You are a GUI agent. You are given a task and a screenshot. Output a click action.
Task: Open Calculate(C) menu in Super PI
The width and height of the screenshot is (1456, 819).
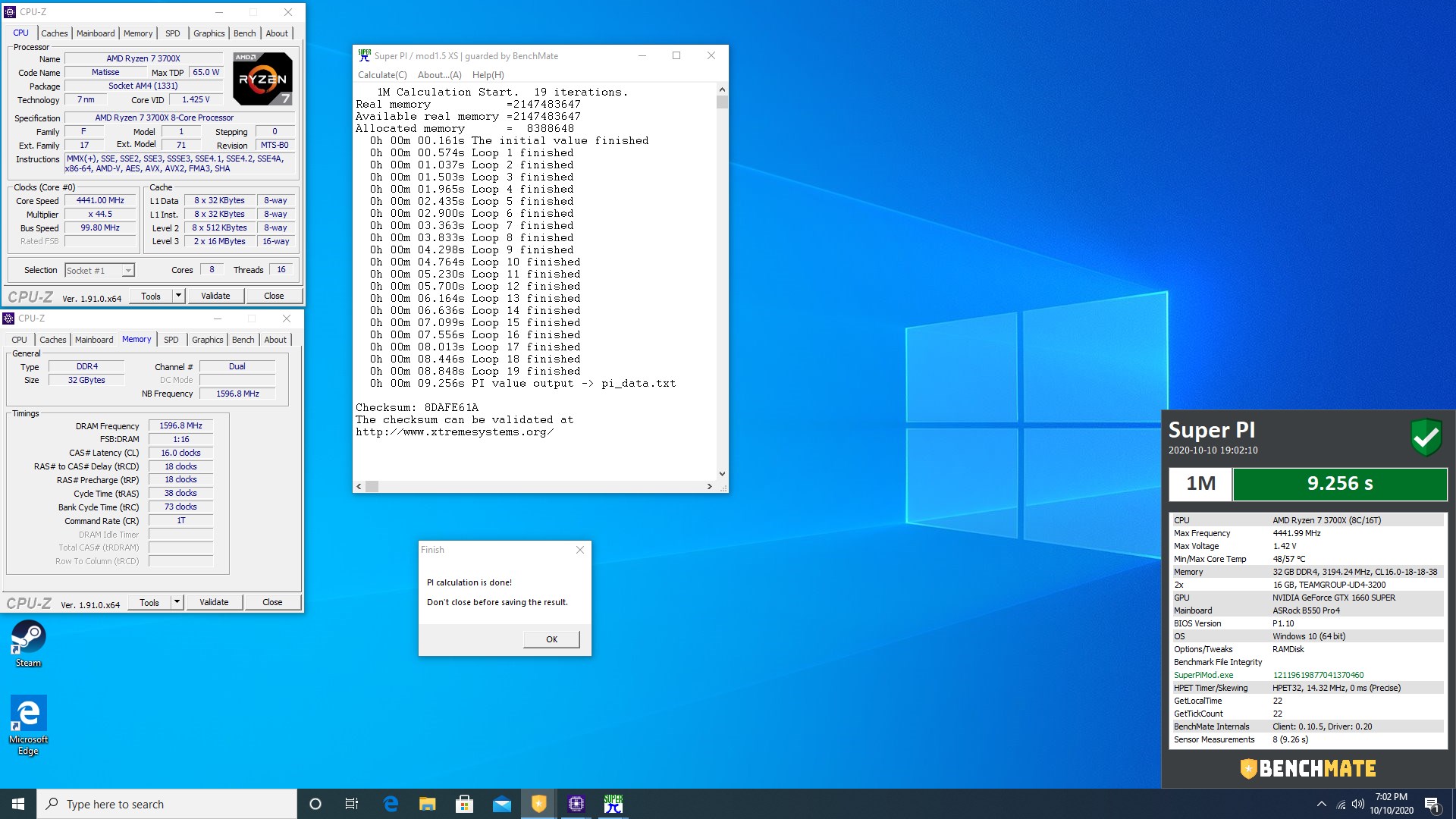click(x=382, y=75)
